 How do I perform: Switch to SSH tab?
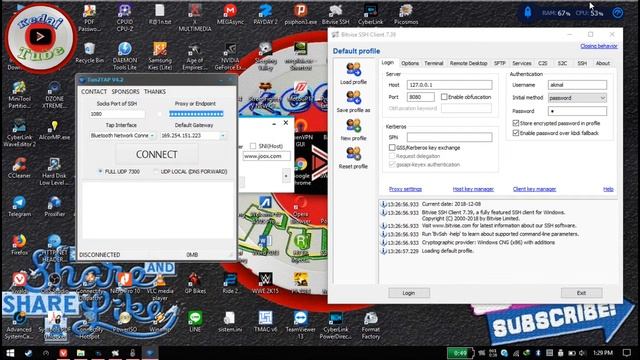click(x=582, y=63)
